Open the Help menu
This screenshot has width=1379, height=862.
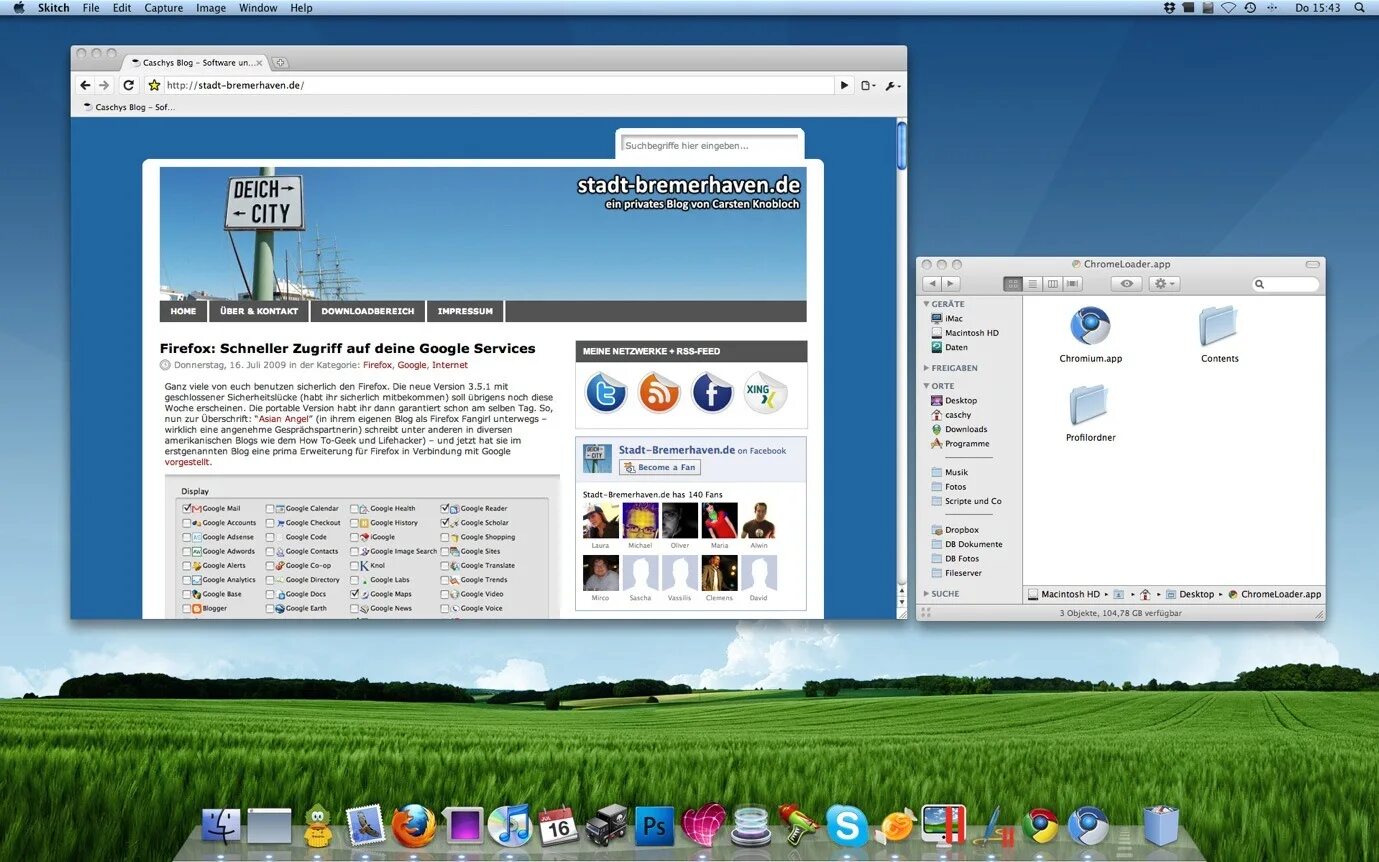click(301, 8)
